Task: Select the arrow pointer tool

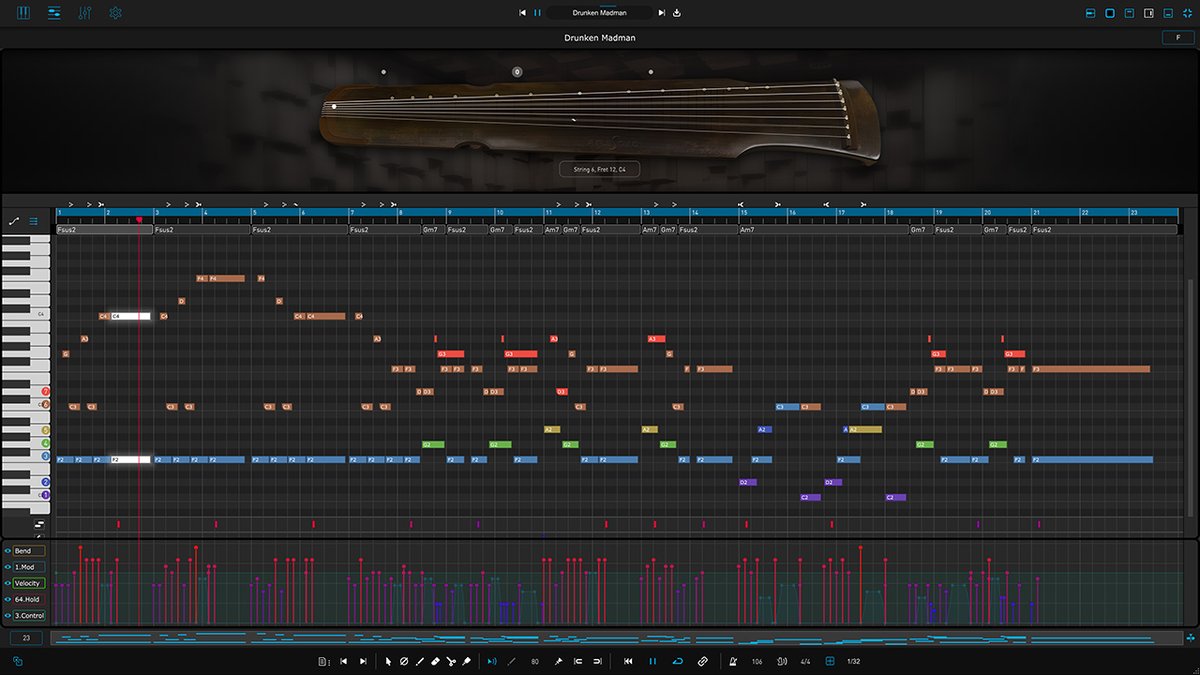Action: pyautogui.click(x=389, y=661)
